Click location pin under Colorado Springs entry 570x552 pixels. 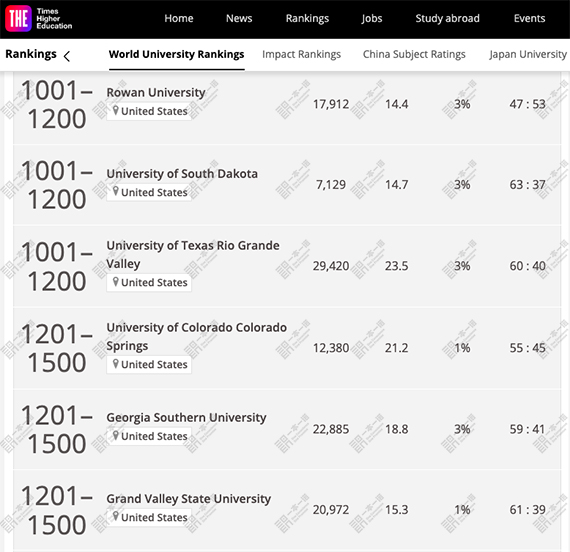[116, 363]
